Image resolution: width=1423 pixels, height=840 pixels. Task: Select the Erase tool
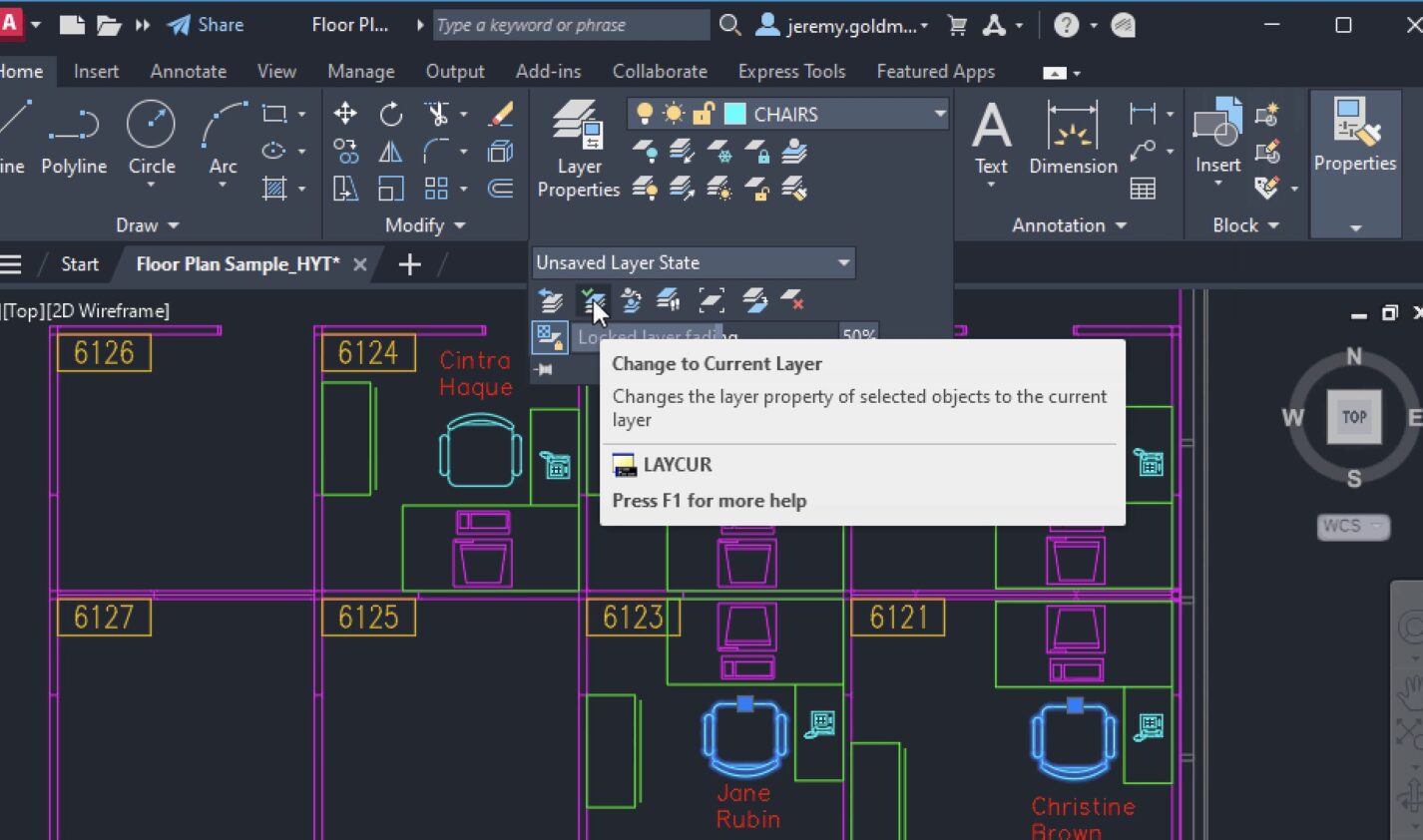pyautogui.click(x=501, y=114)
